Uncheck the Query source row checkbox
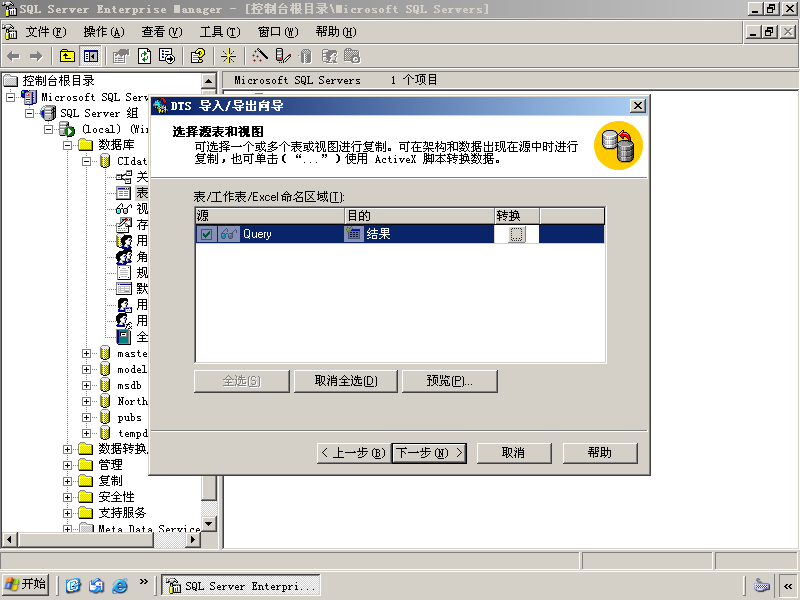This screenshot has width=800, height=600. point(206,234)
